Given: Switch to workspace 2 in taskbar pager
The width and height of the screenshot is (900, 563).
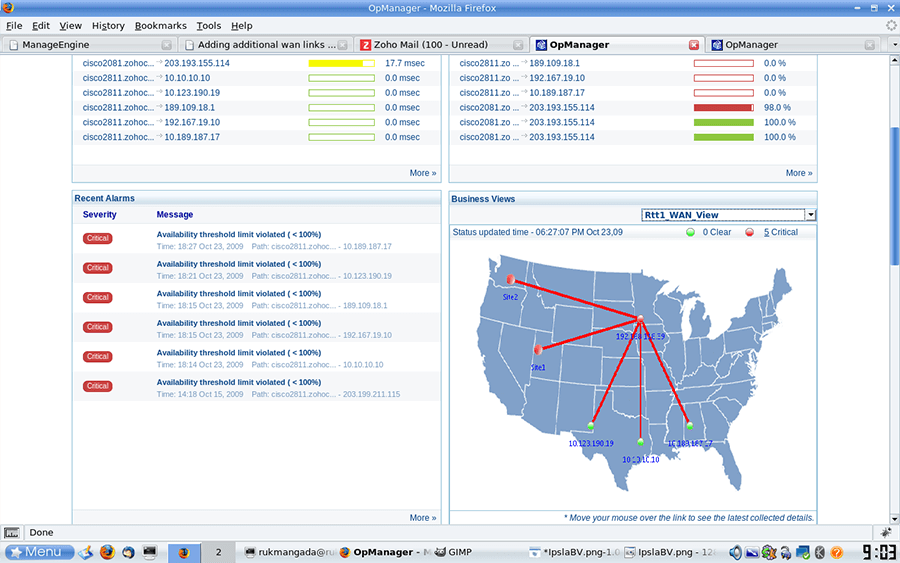Looking at the screenshot, I should (218, 552).
